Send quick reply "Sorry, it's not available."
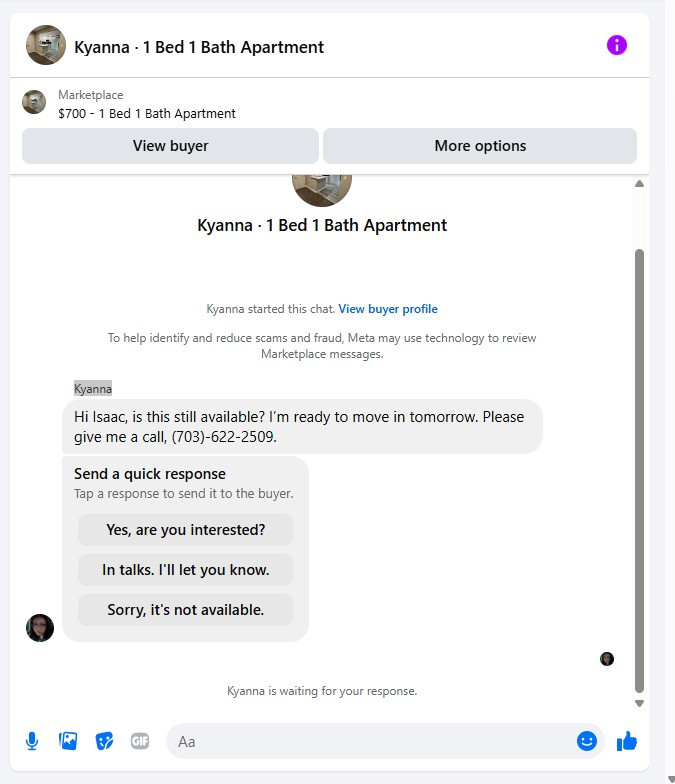The height and width of the screenshot is (784, 675). [x=186, y=610]
